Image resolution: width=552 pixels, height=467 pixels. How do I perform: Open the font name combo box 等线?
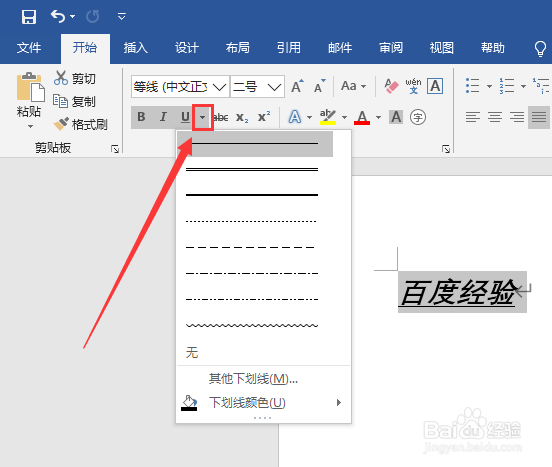(180, 86)
